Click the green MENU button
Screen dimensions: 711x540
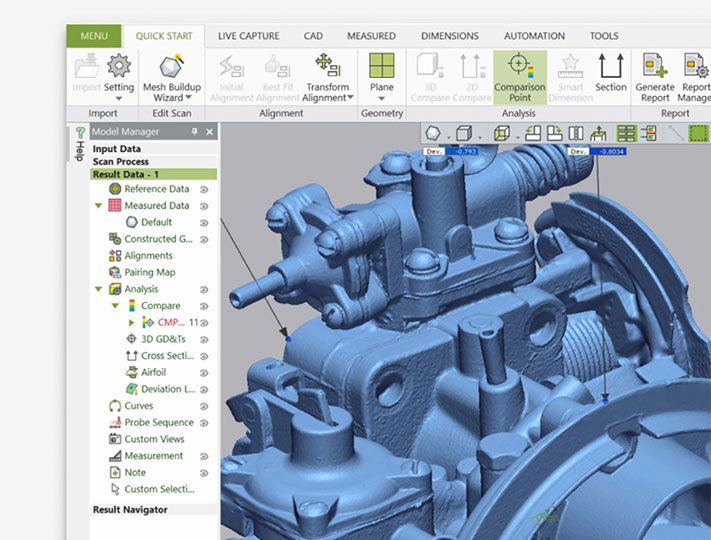(x=93, y=36)
